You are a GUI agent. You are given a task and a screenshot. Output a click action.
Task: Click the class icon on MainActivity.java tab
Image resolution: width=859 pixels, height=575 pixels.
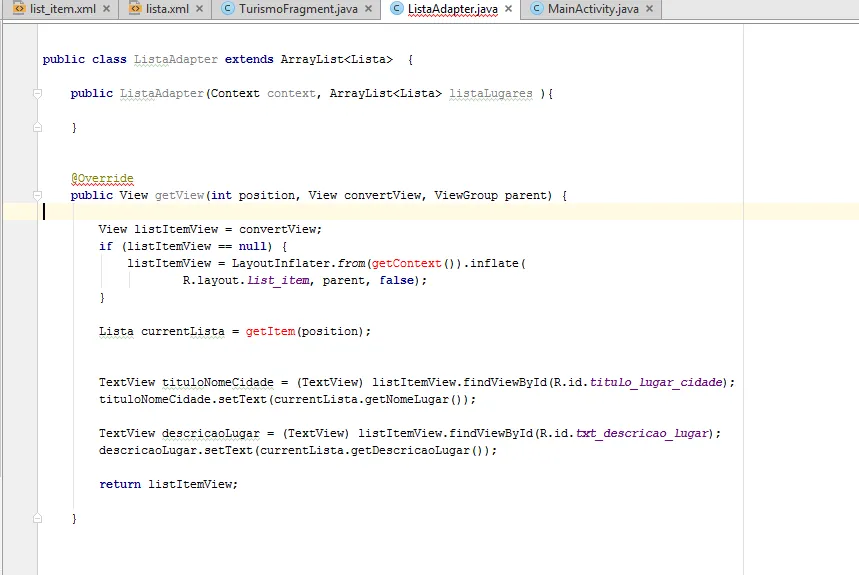pos(535,9)
